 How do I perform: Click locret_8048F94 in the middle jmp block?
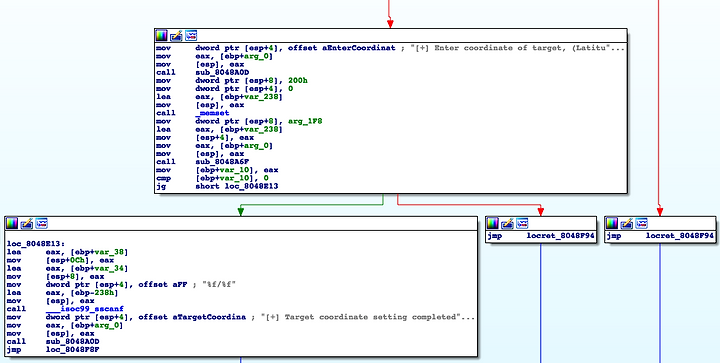560,236
